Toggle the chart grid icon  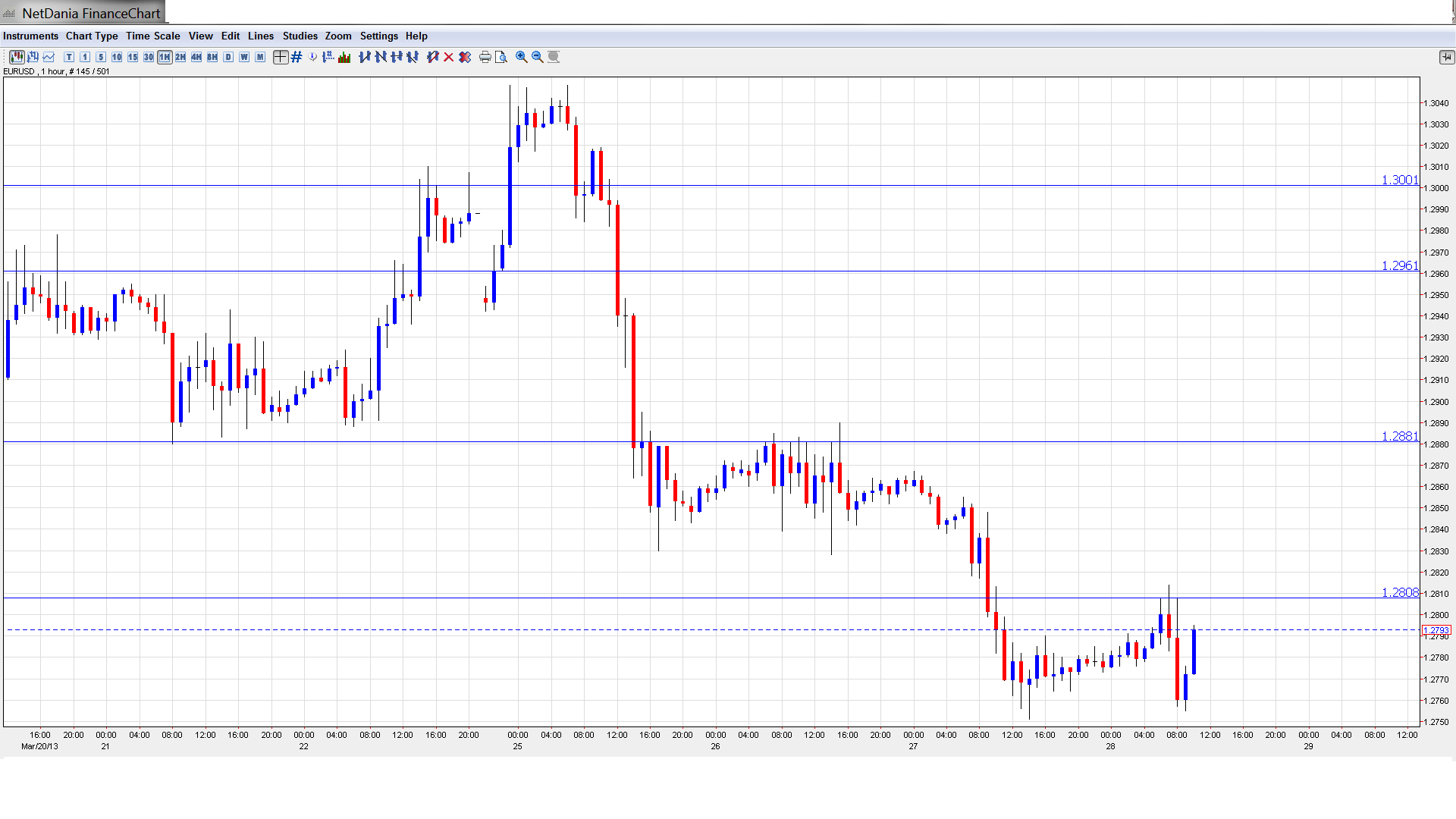[297, 57]
